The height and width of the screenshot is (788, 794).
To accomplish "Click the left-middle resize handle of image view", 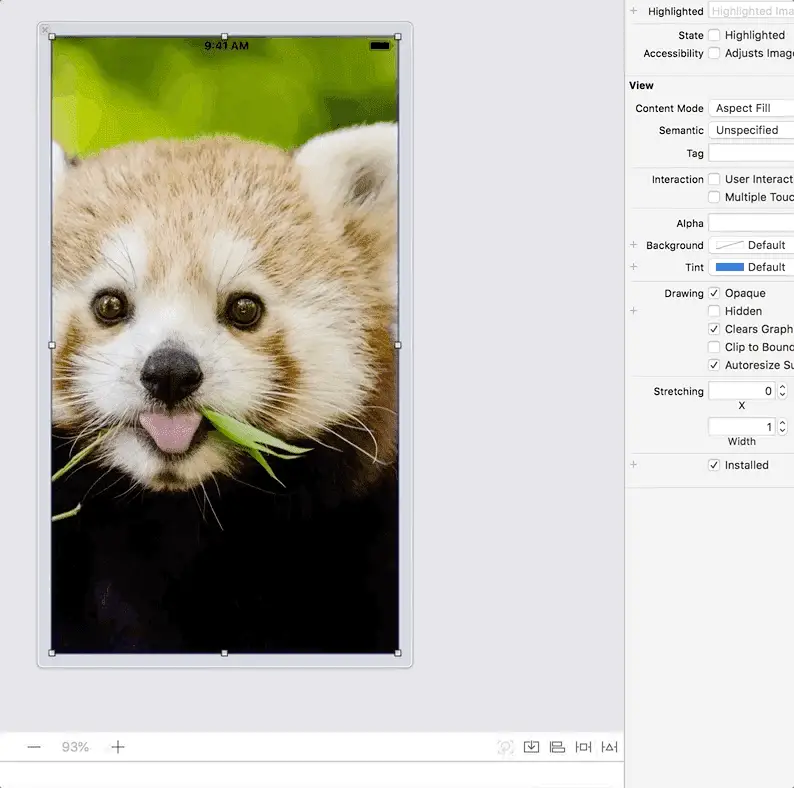I will pos(52,345).
